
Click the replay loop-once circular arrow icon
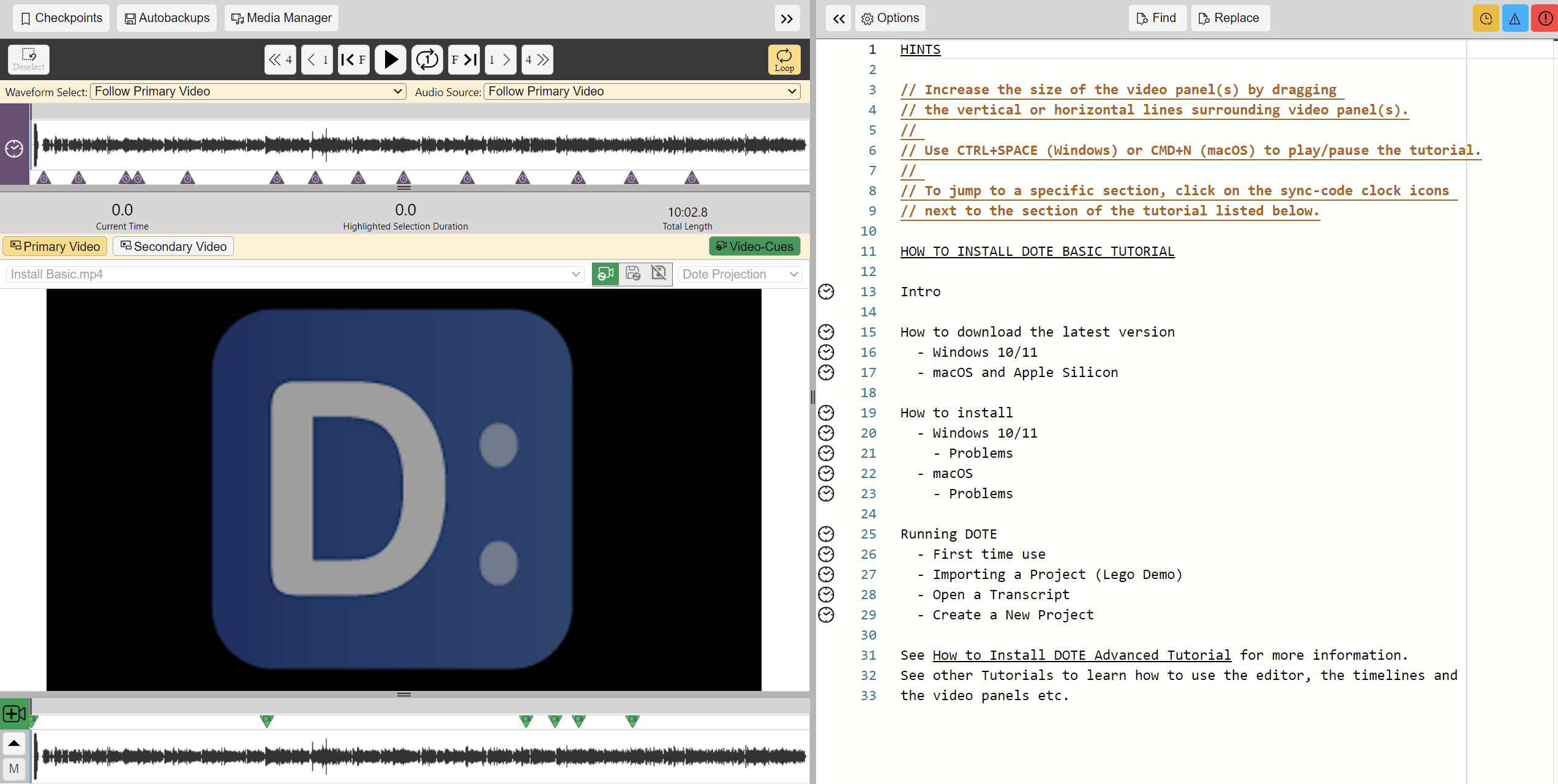click(x=427, y=59)
